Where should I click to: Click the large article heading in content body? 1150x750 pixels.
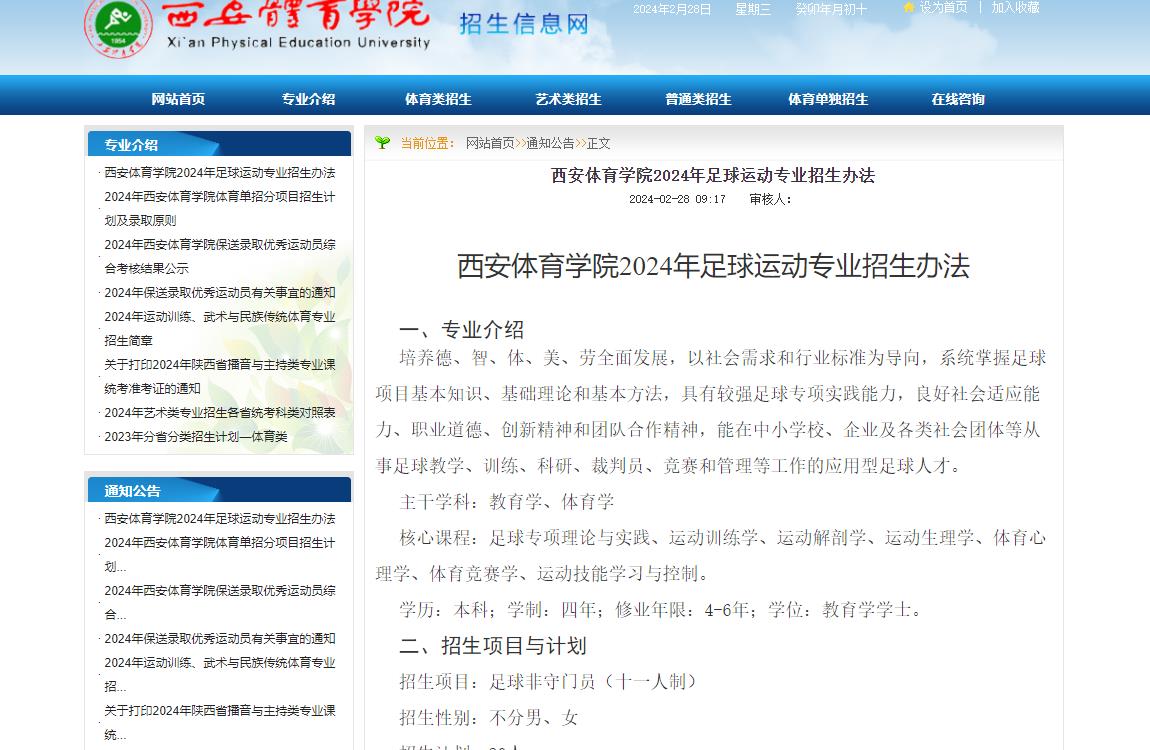tap(713, 266)
